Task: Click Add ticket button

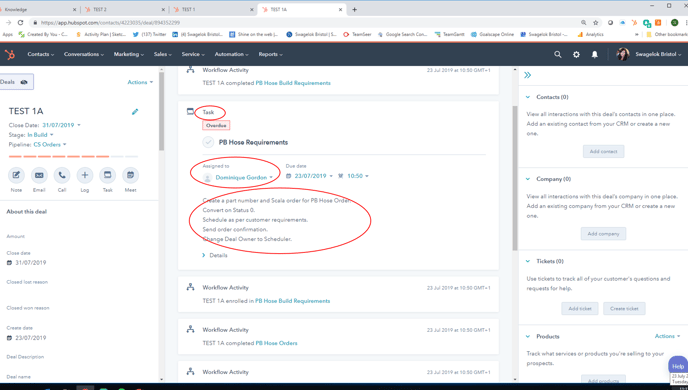Action: pos(580,308)
